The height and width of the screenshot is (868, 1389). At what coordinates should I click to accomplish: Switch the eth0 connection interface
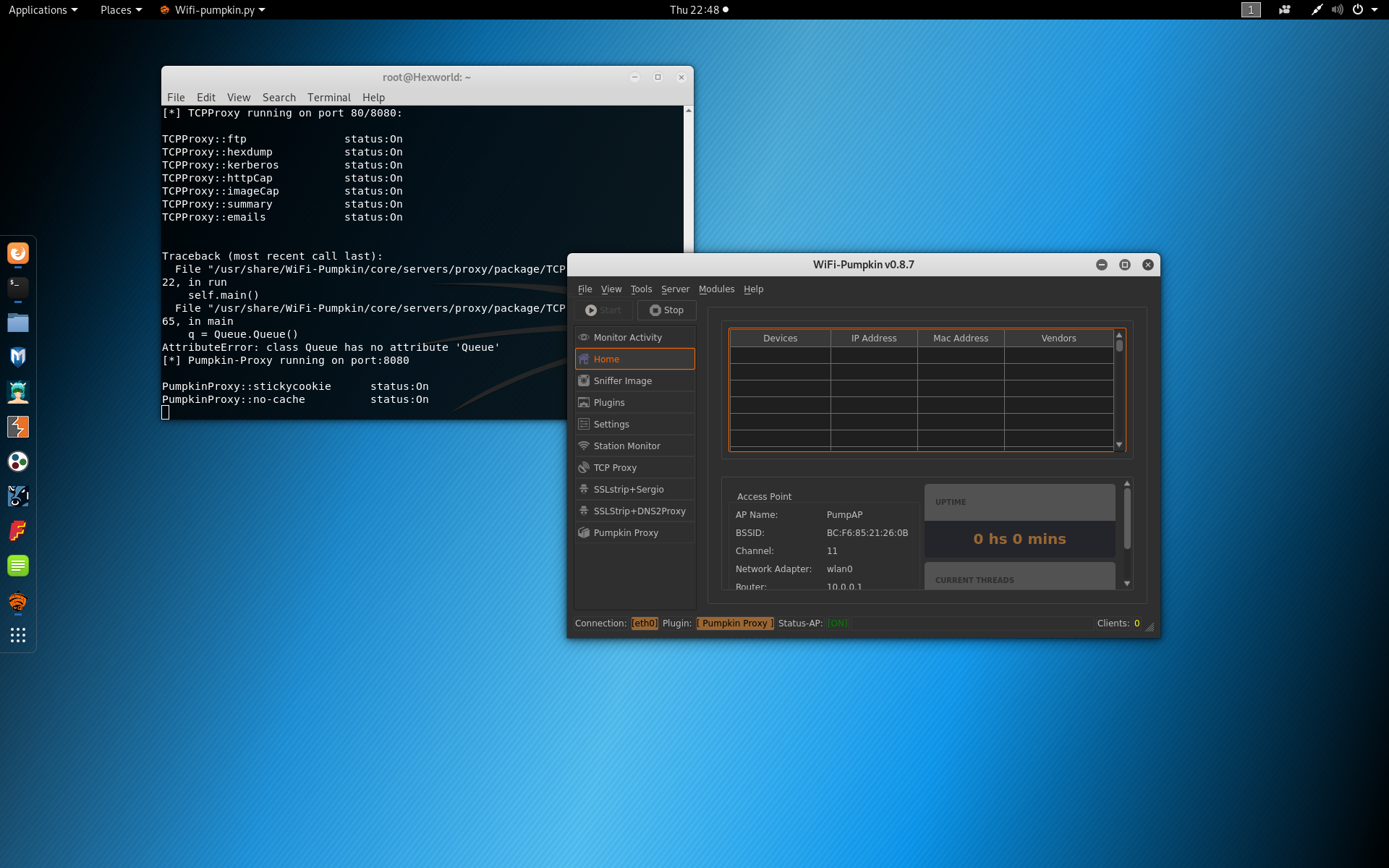645,623
